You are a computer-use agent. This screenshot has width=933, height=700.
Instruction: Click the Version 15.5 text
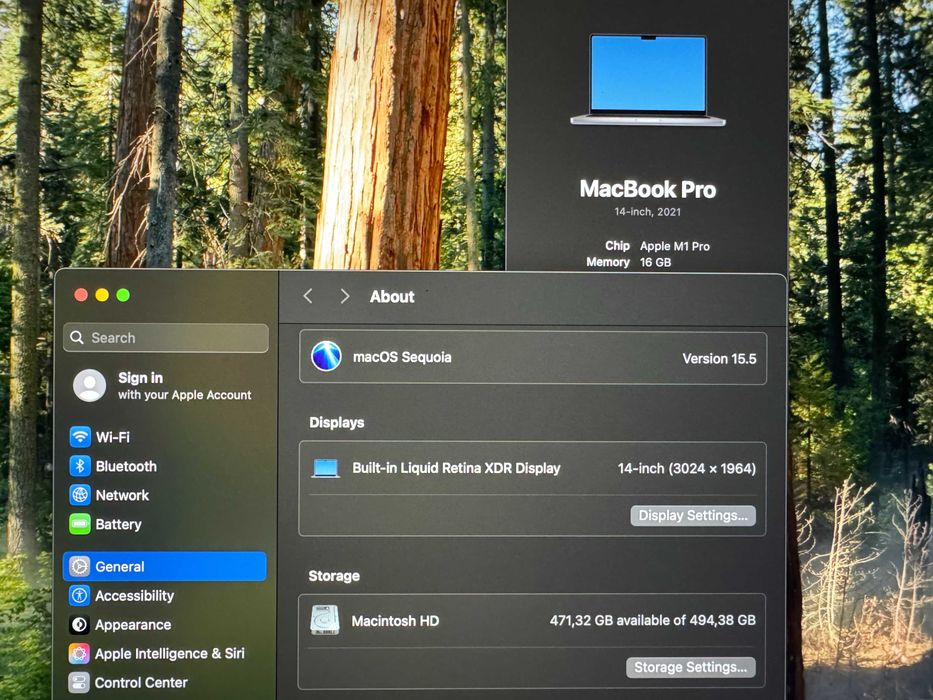(719, 359)
